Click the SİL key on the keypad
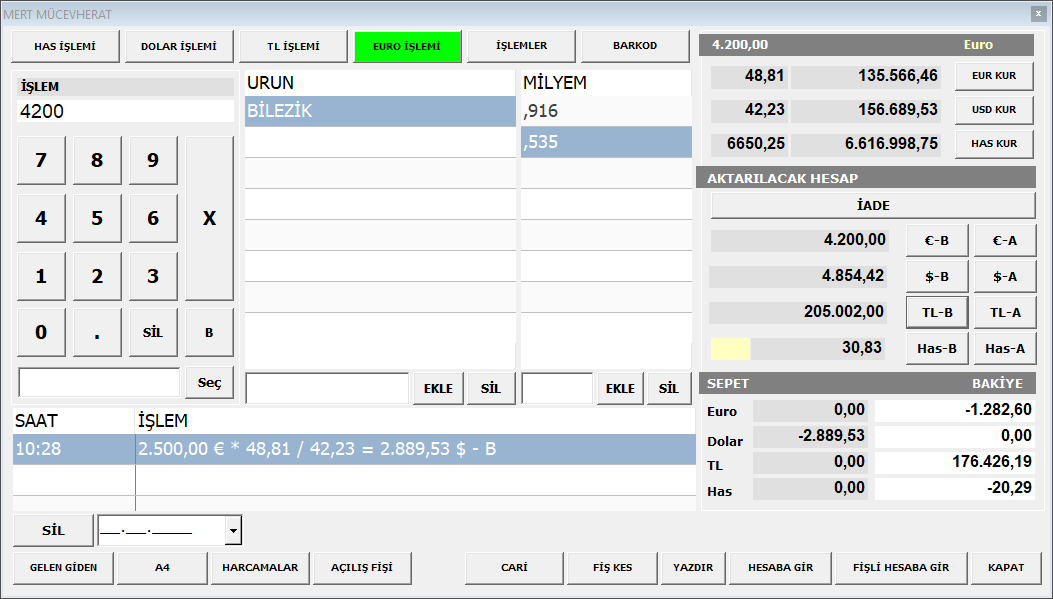 coord(153,333)
